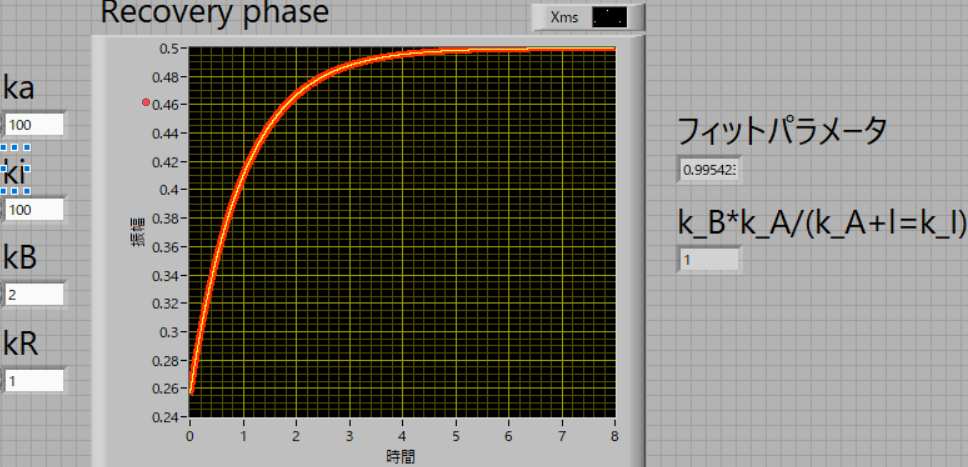Click the X-axis maximum value 8
The height and width of the screenshot is (467, 968).
click(614, 436)
